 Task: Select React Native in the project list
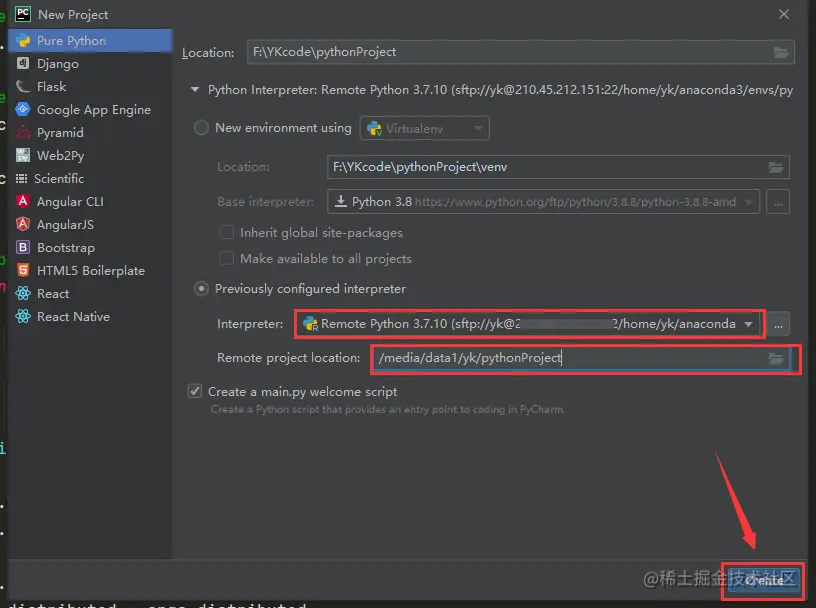(90, 316)
